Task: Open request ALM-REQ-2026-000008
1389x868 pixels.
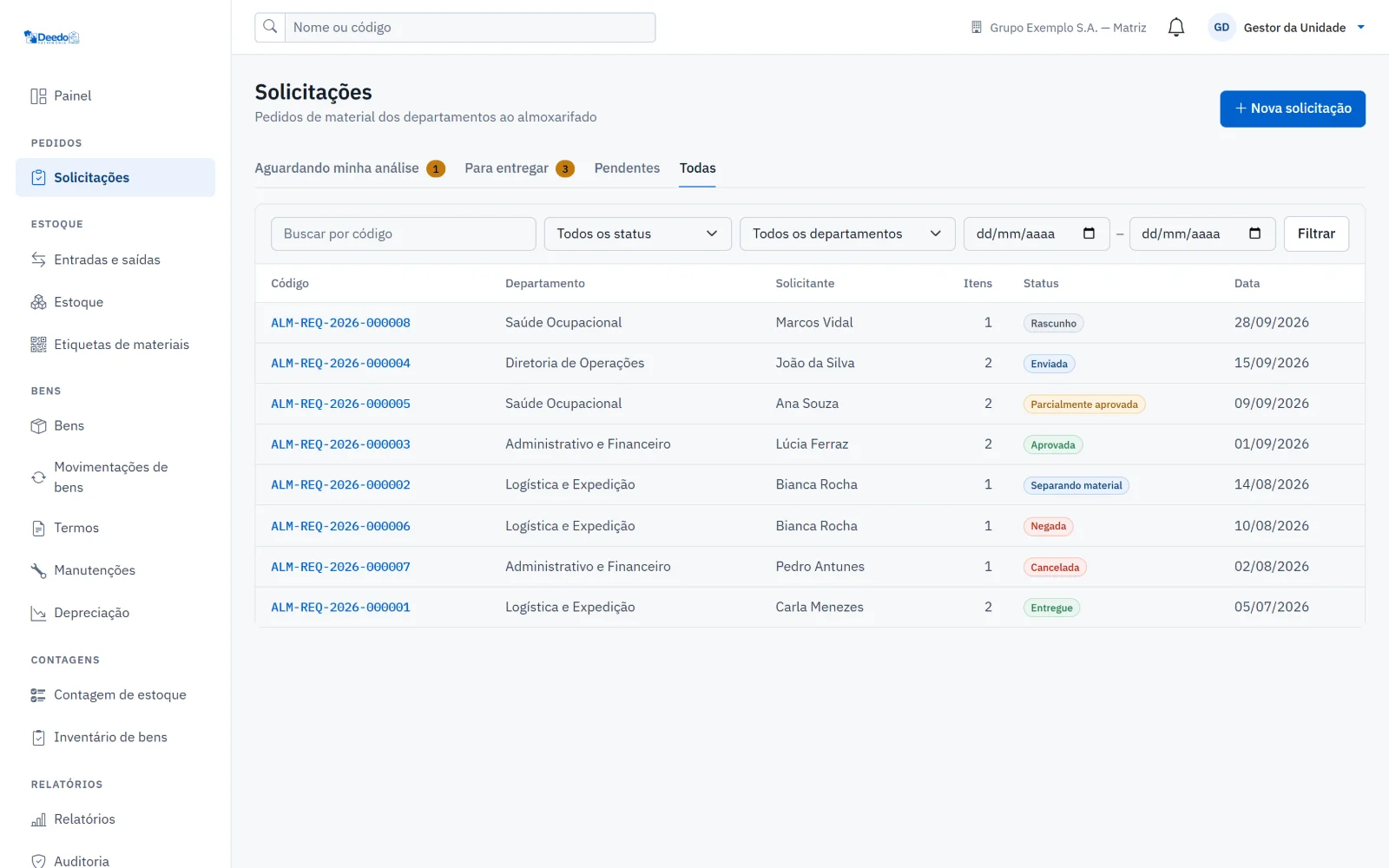Action: point(340,323)
